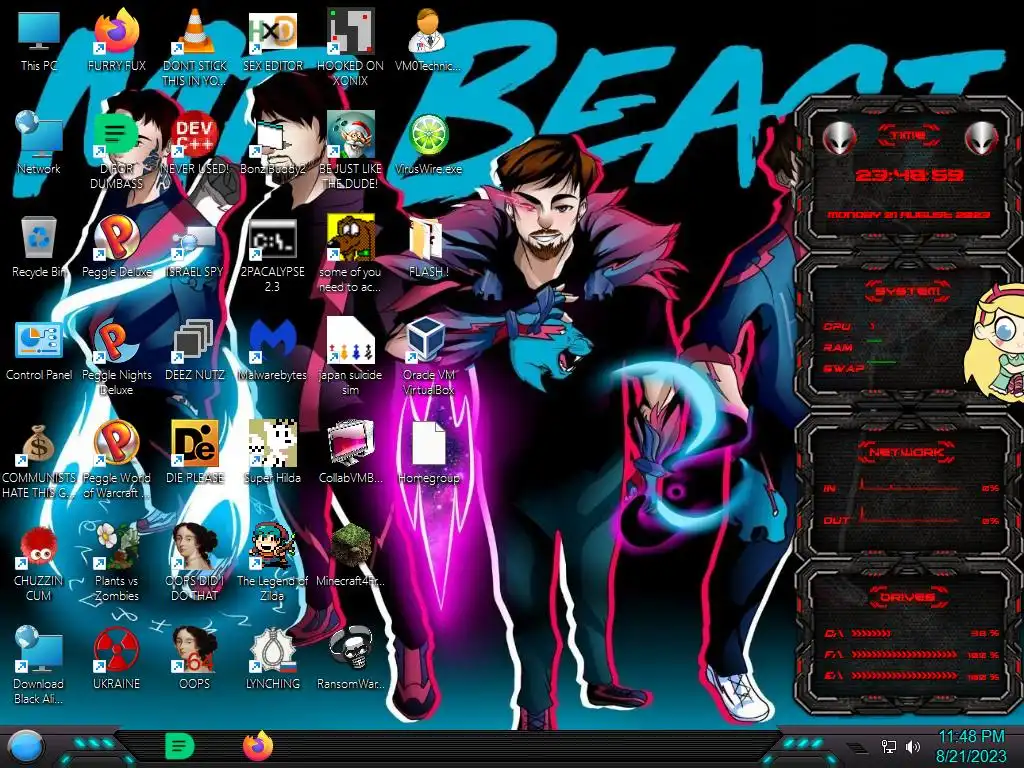Open the taskbar clock showing 11:48 PM
The height and width of the screenshot is (768, 1024).
[971, 746]
